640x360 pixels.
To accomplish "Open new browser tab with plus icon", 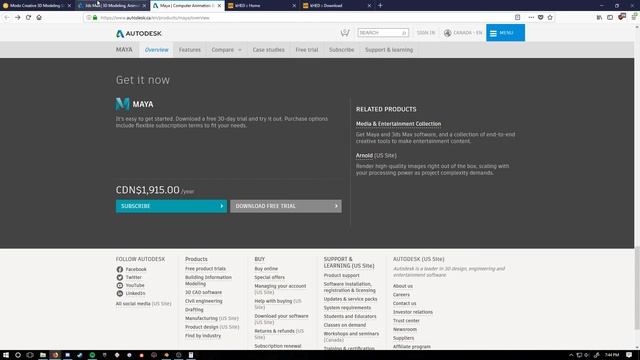I will click(x=380, y=5).
